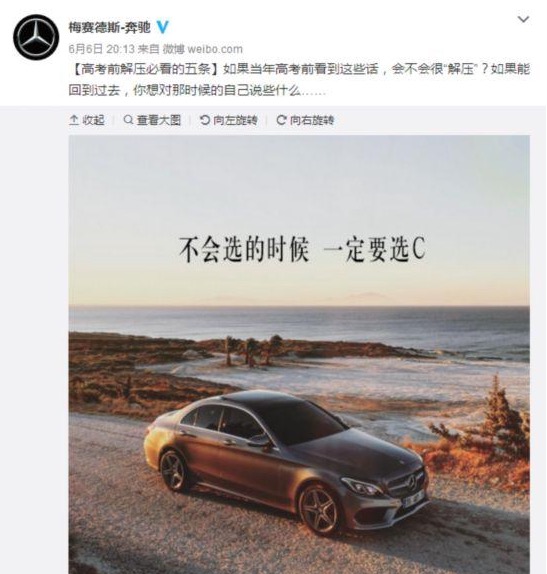Click the 向左旋转 counterclockwise arrow icon

205,120
